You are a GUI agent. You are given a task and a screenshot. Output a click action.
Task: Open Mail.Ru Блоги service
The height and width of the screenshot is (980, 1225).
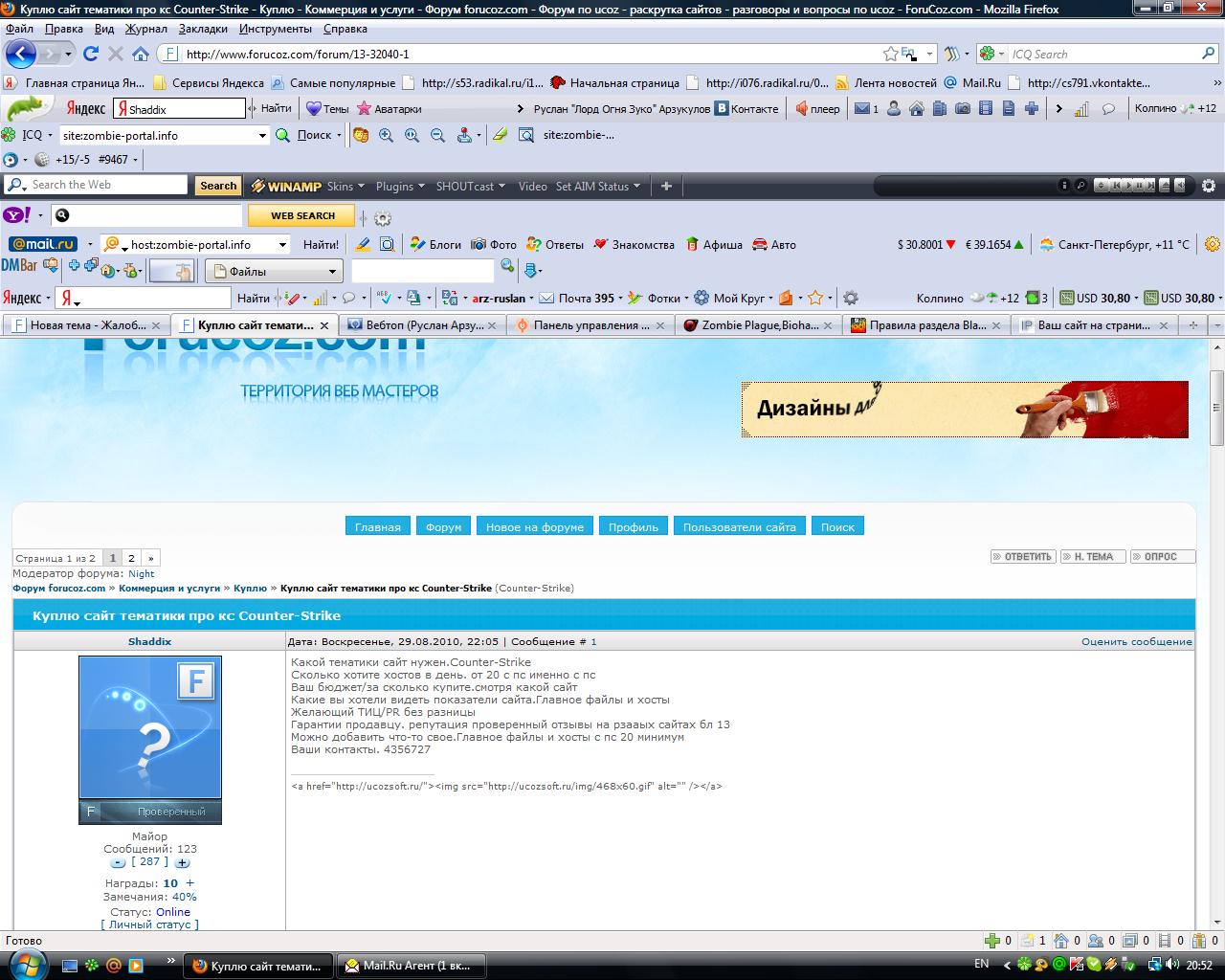coord(436,244)
